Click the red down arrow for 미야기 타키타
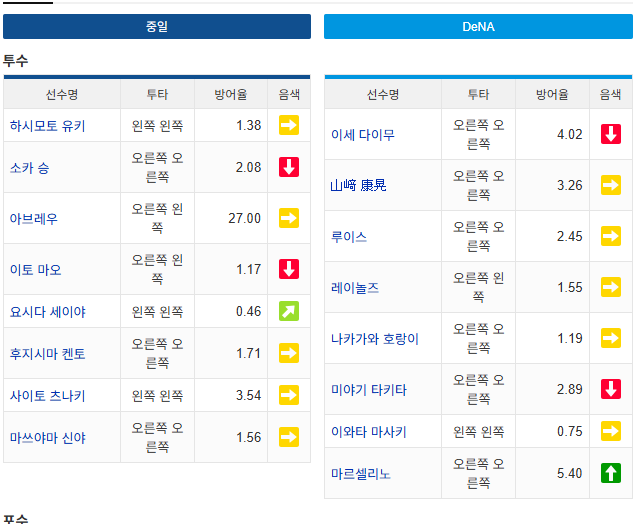The height and width of the screenshot is (524, 638). 611,389
